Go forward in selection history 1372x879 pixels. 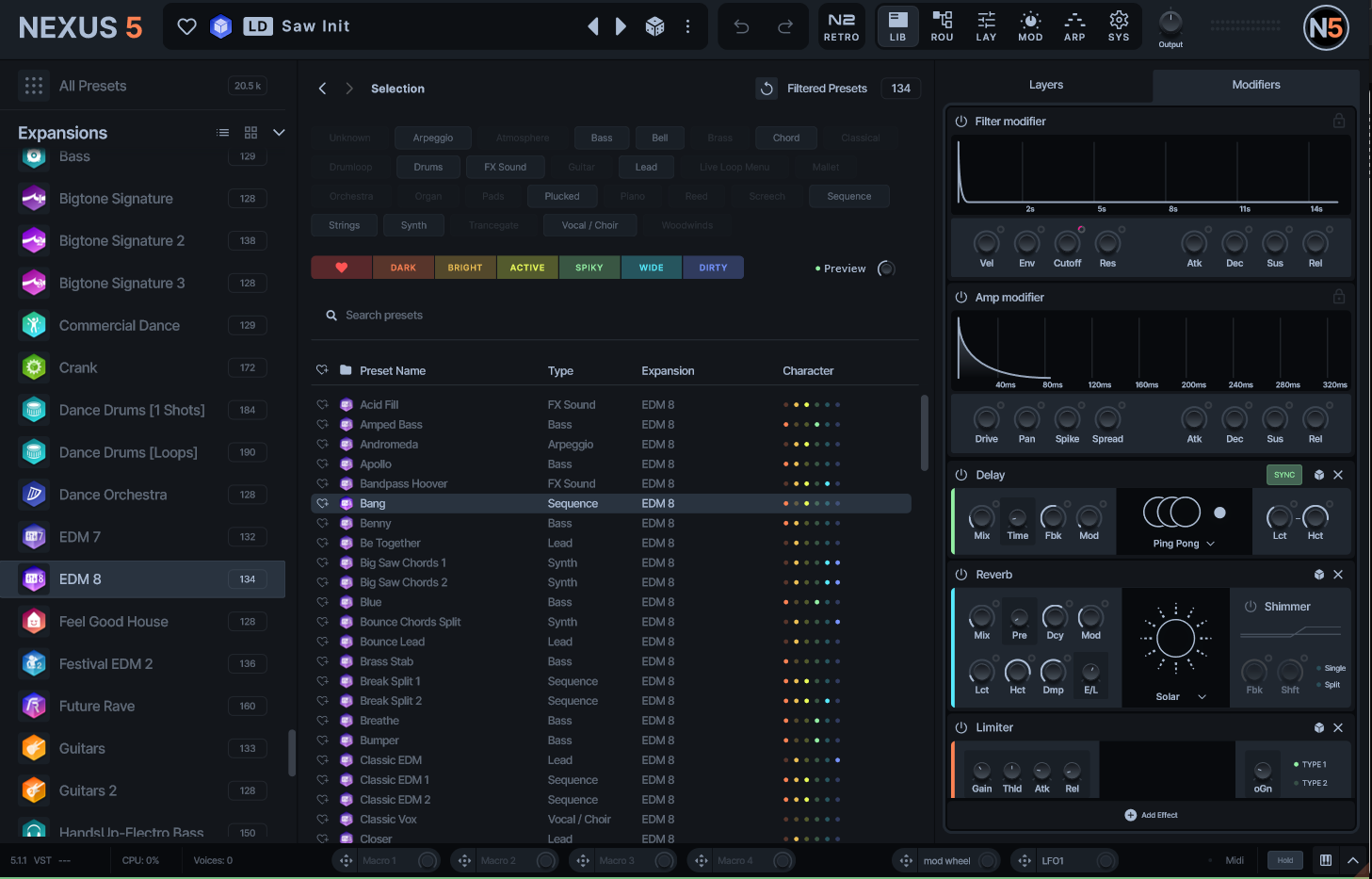click(x=349, y=89)
